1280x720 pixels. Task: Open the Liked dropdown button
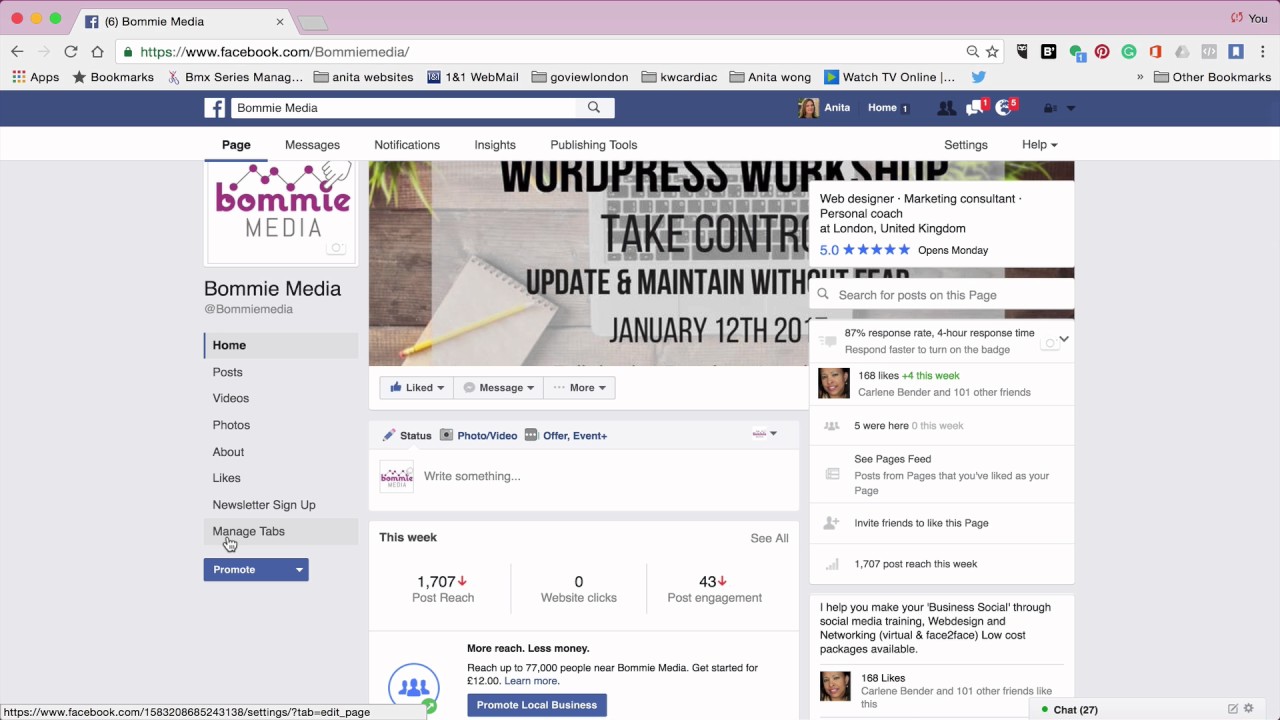coord(417,388)
